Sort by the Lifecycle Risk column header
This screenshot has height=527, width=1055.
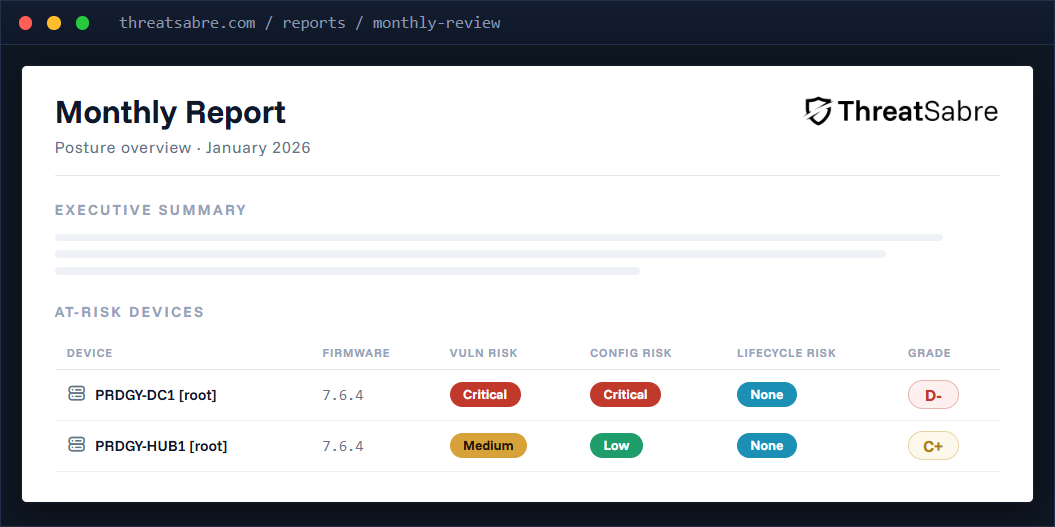coord(787,353)
